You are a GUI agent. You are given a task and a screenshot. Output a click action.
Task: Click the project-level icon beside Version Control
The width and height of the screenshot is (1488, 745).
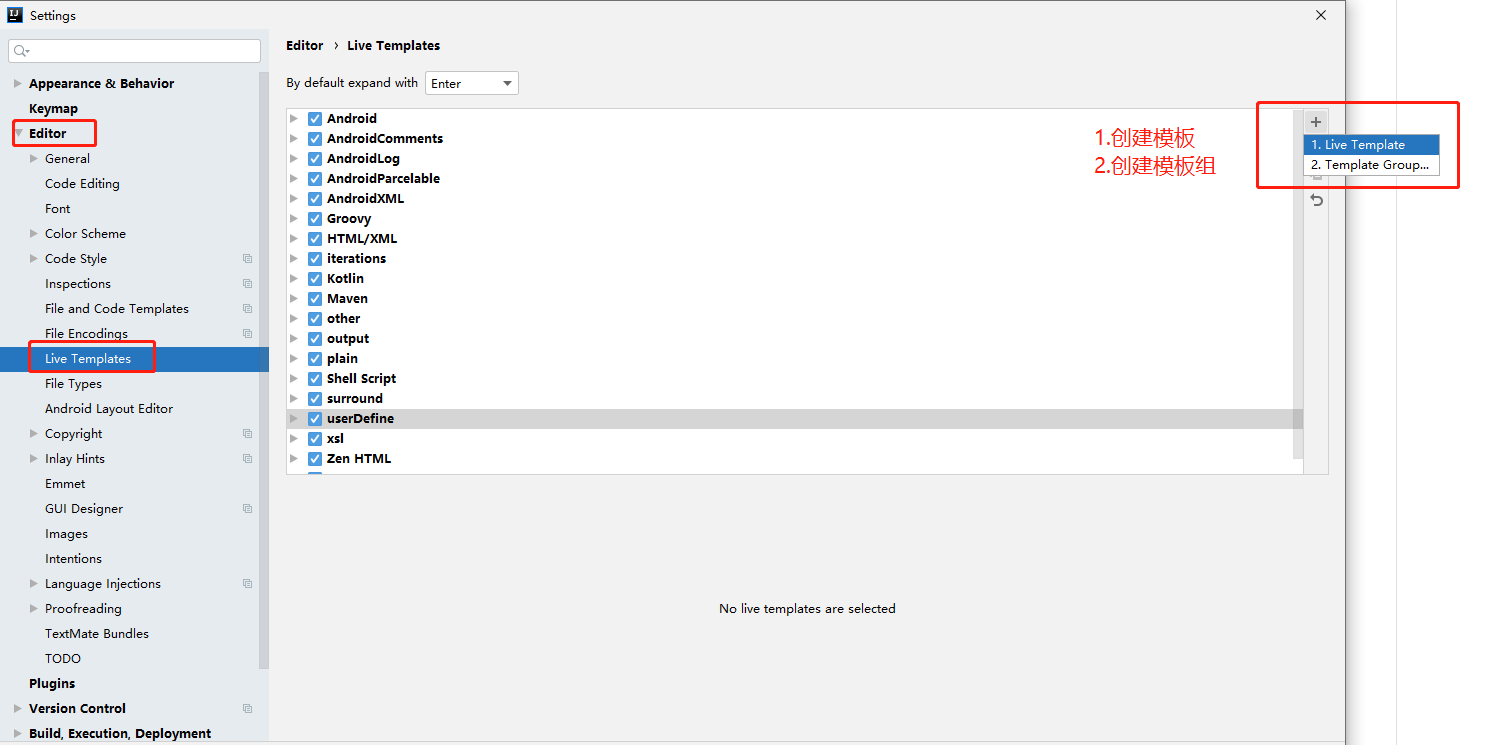click(x=247, y=709)
